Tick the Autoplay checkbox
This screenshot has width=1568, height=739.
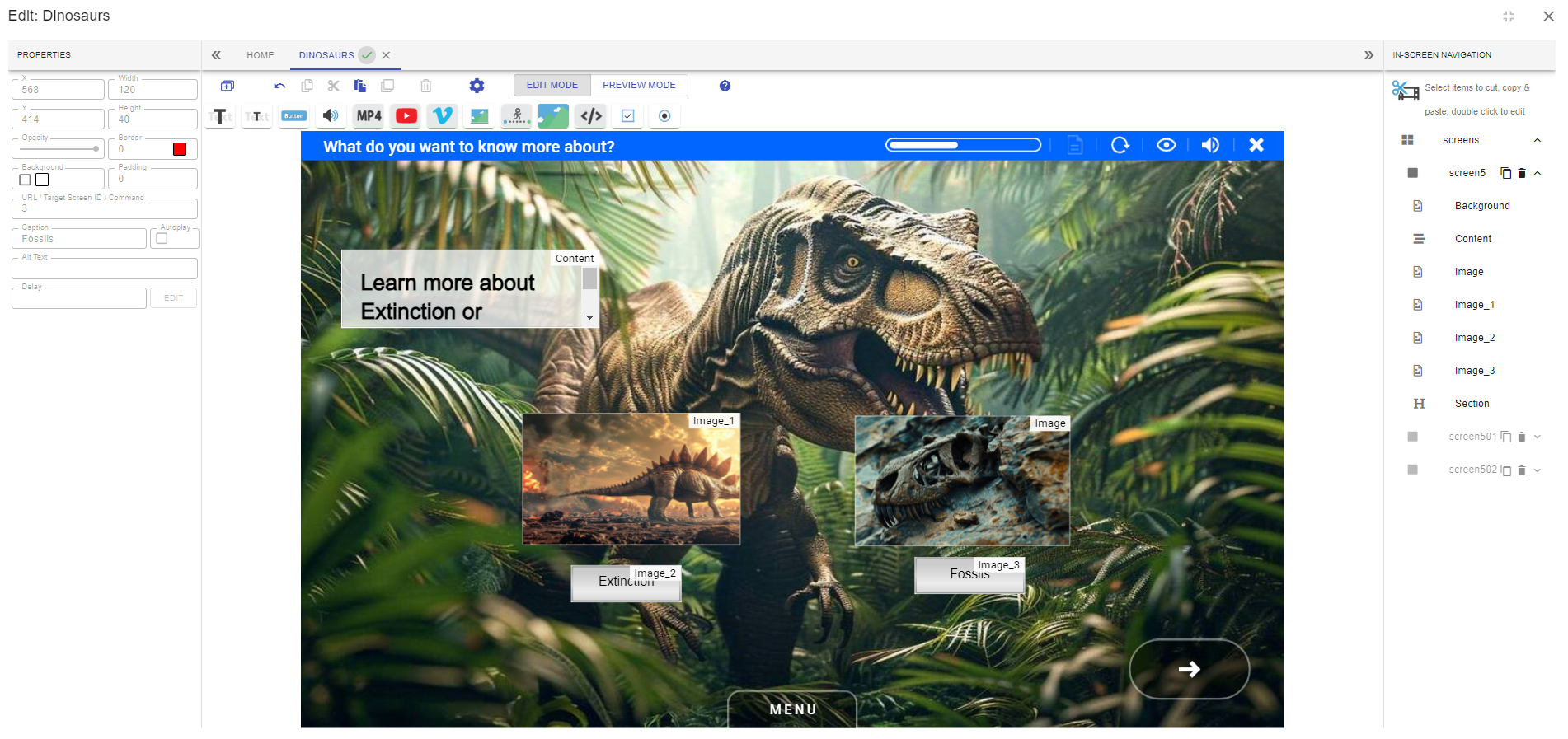[x=162, y=239]
